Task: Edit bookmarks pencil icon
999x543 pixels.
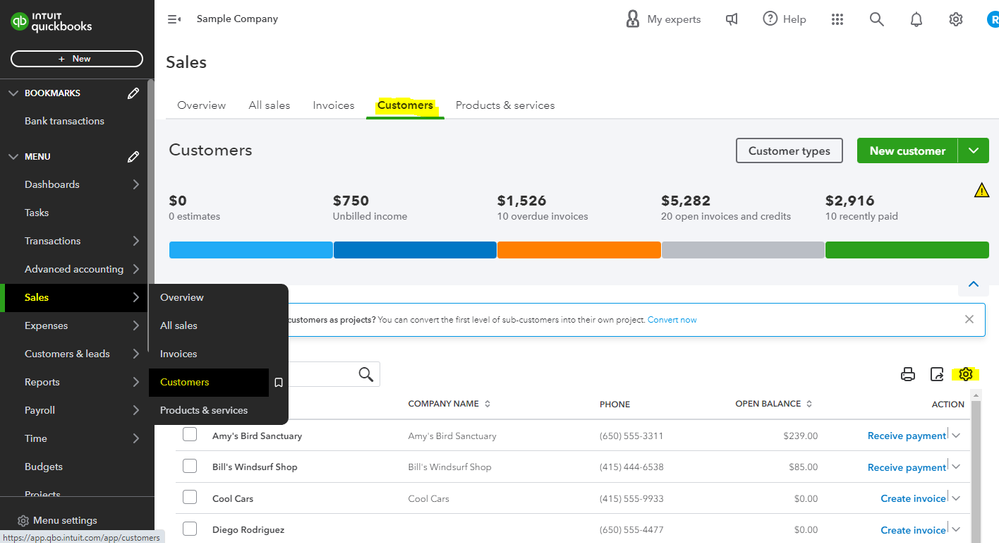Action: (133, 93)
